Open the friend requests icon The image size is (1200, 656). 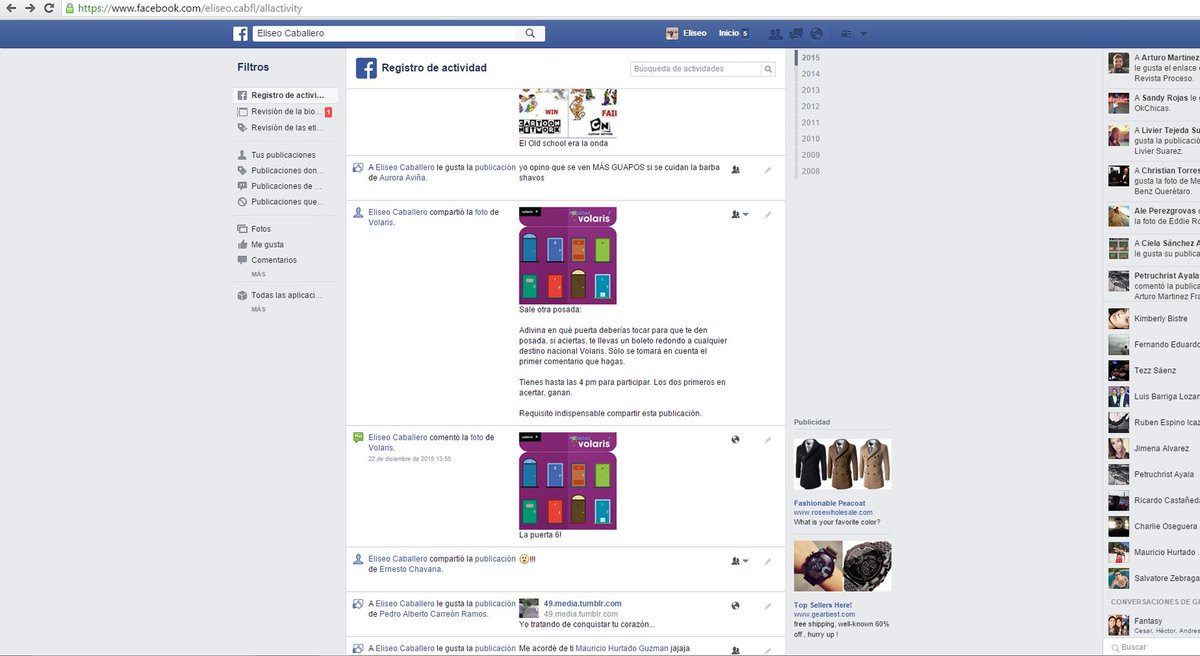[x=775, y=33]
